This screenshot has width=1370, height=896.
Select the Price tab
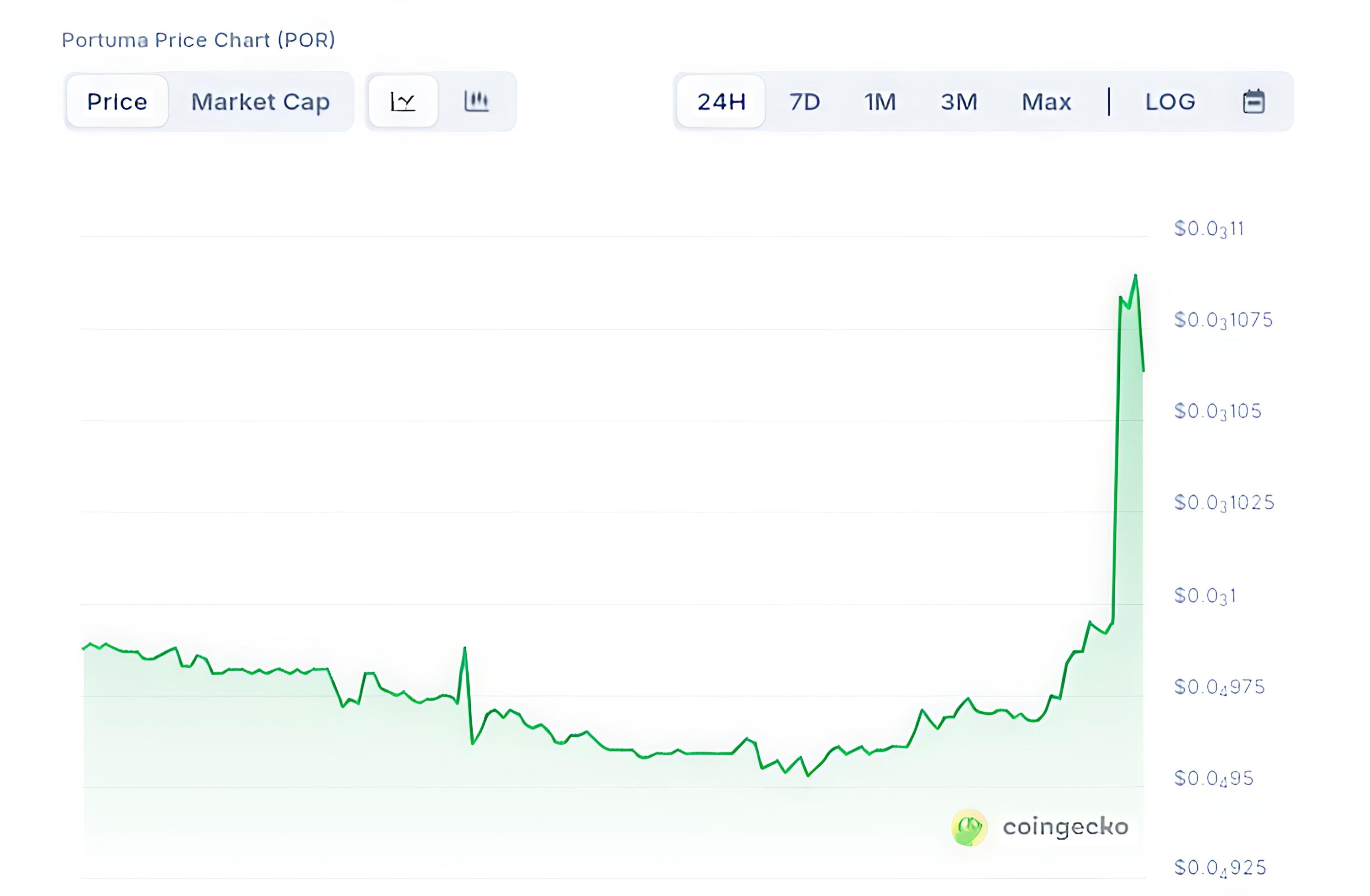coord(117,101)
